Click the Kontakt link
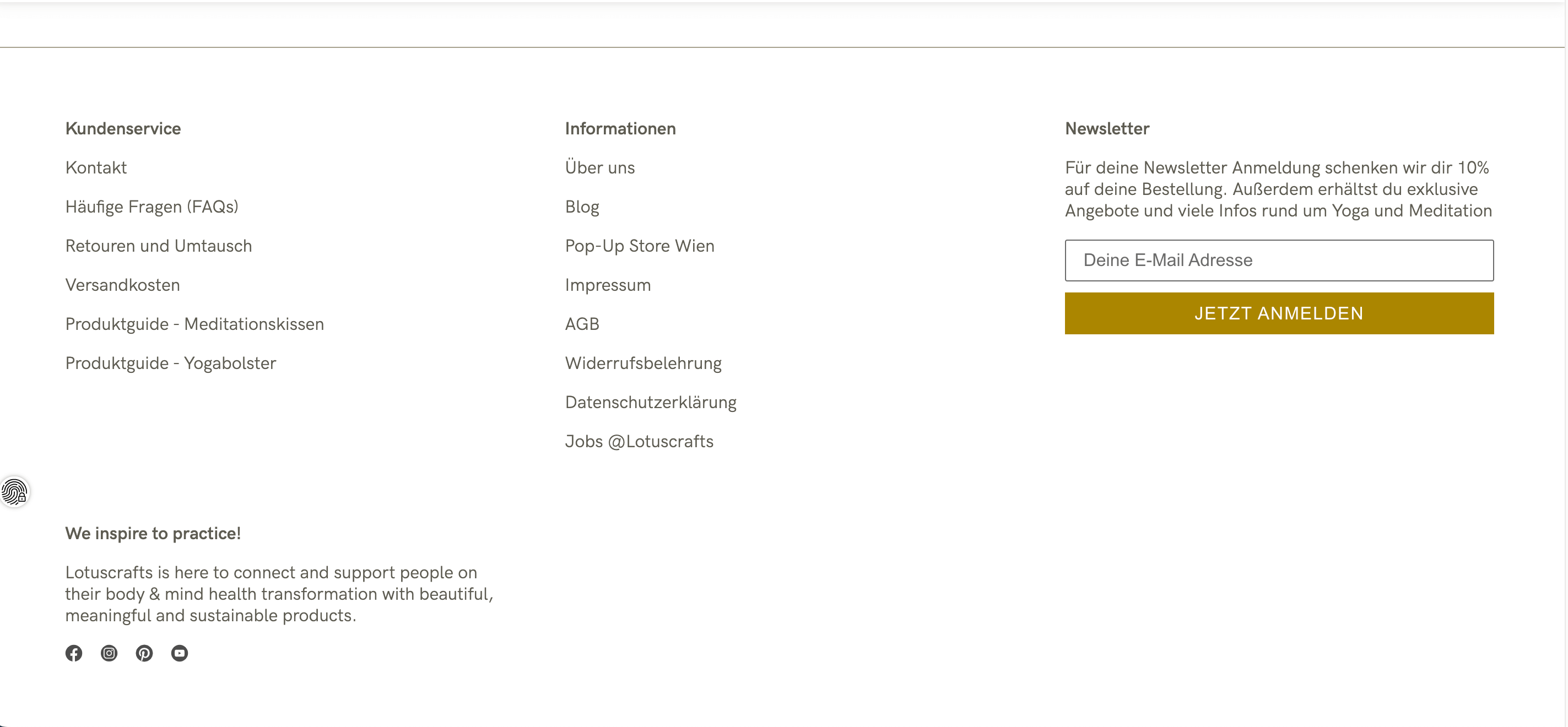Screen dimensions: 1568x727 pos(96,167)
